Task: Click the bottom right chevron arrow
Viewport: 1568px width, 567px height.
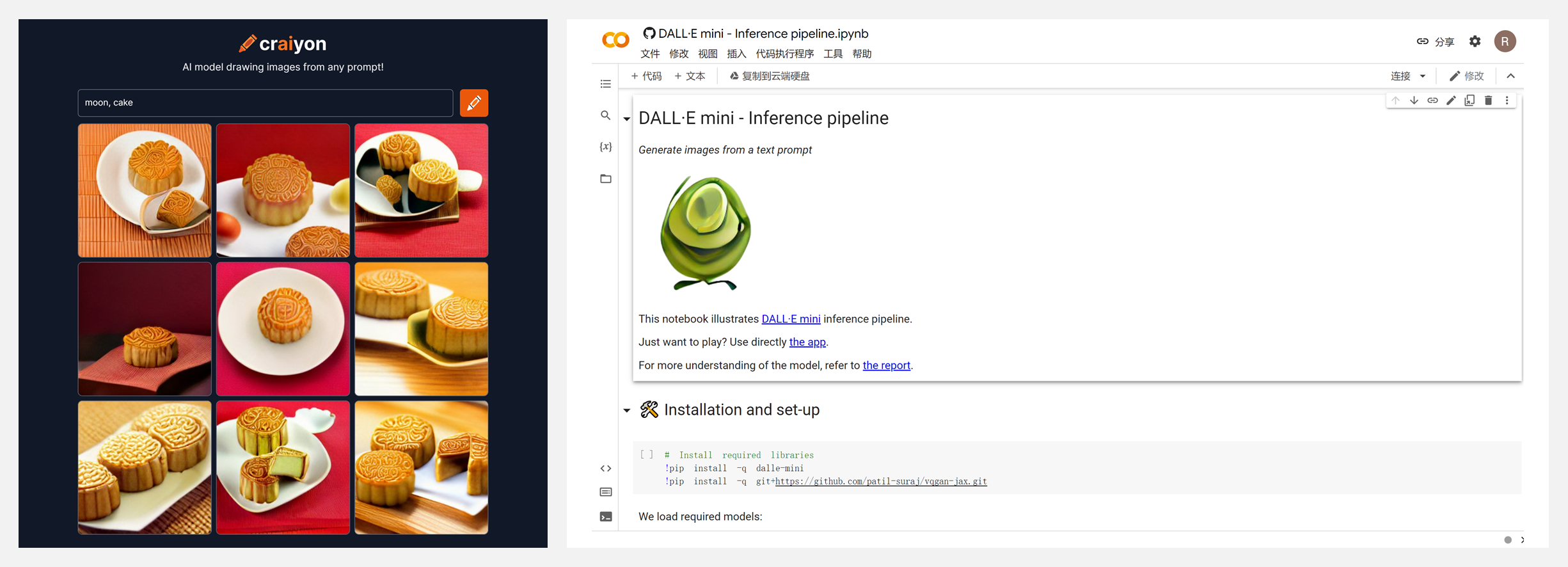Action: pos(1523,539)
